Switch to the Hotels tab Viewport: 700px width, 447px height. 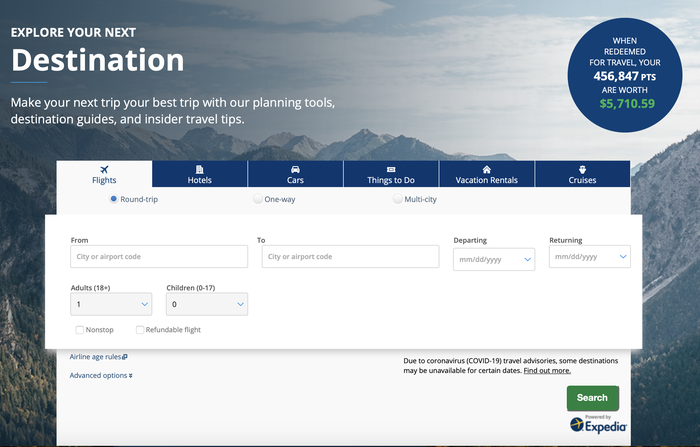click(x=200, y=175)
